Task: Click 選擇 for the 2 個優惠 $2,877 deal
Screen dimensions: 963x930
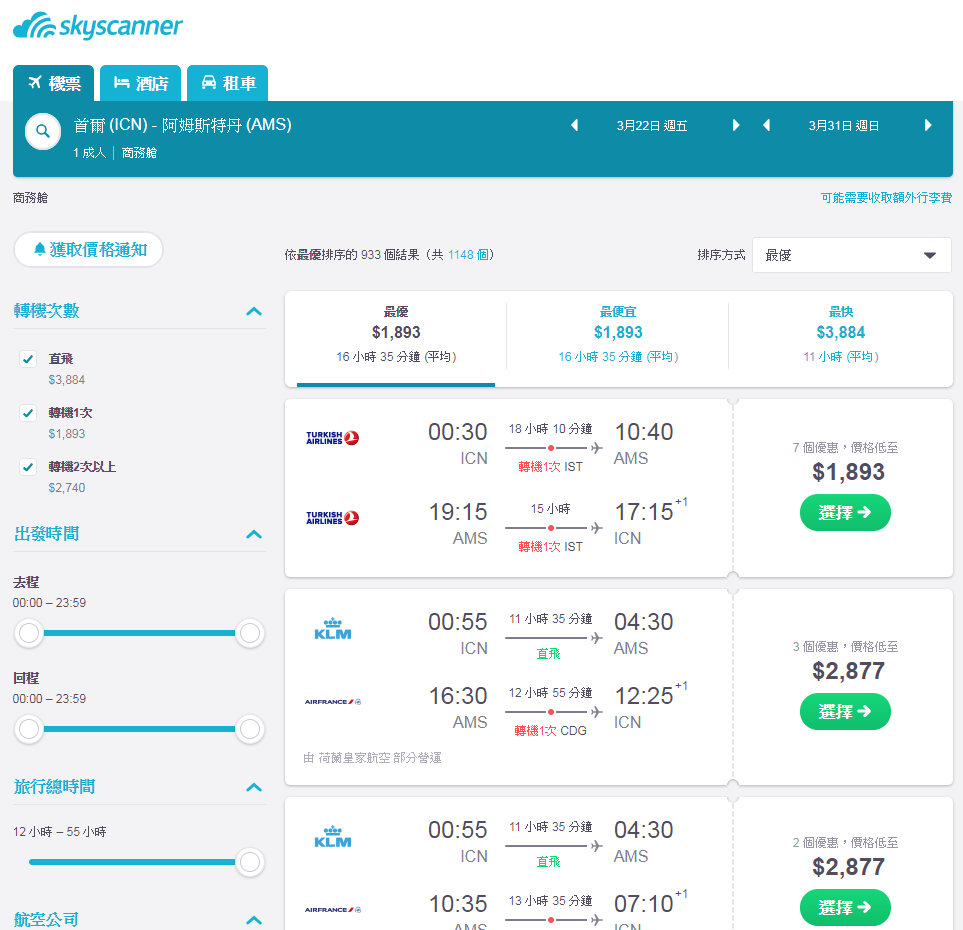Action: [x=845, y=907]
